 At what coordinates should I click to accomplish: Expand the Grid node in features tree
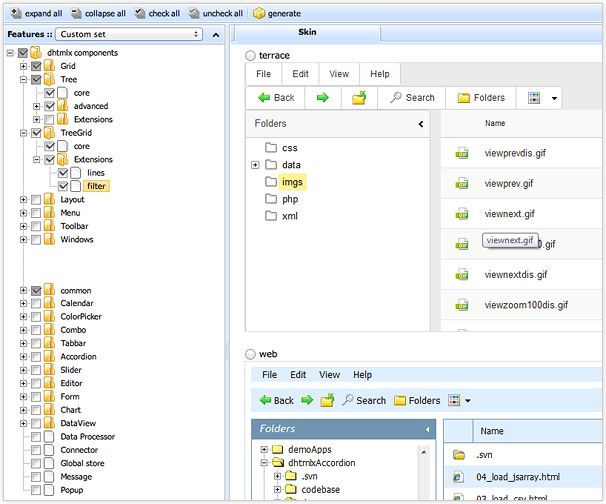pos(23,66)
